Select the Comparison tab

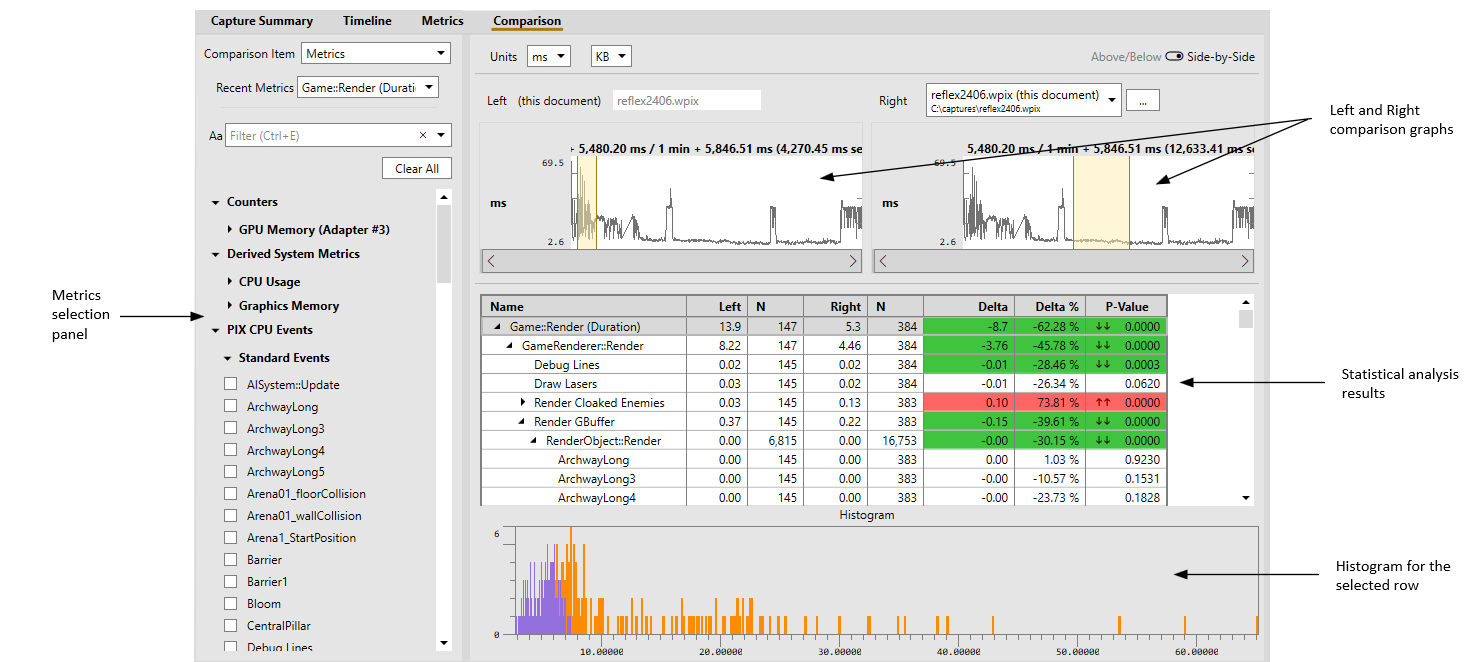[527, 21]
